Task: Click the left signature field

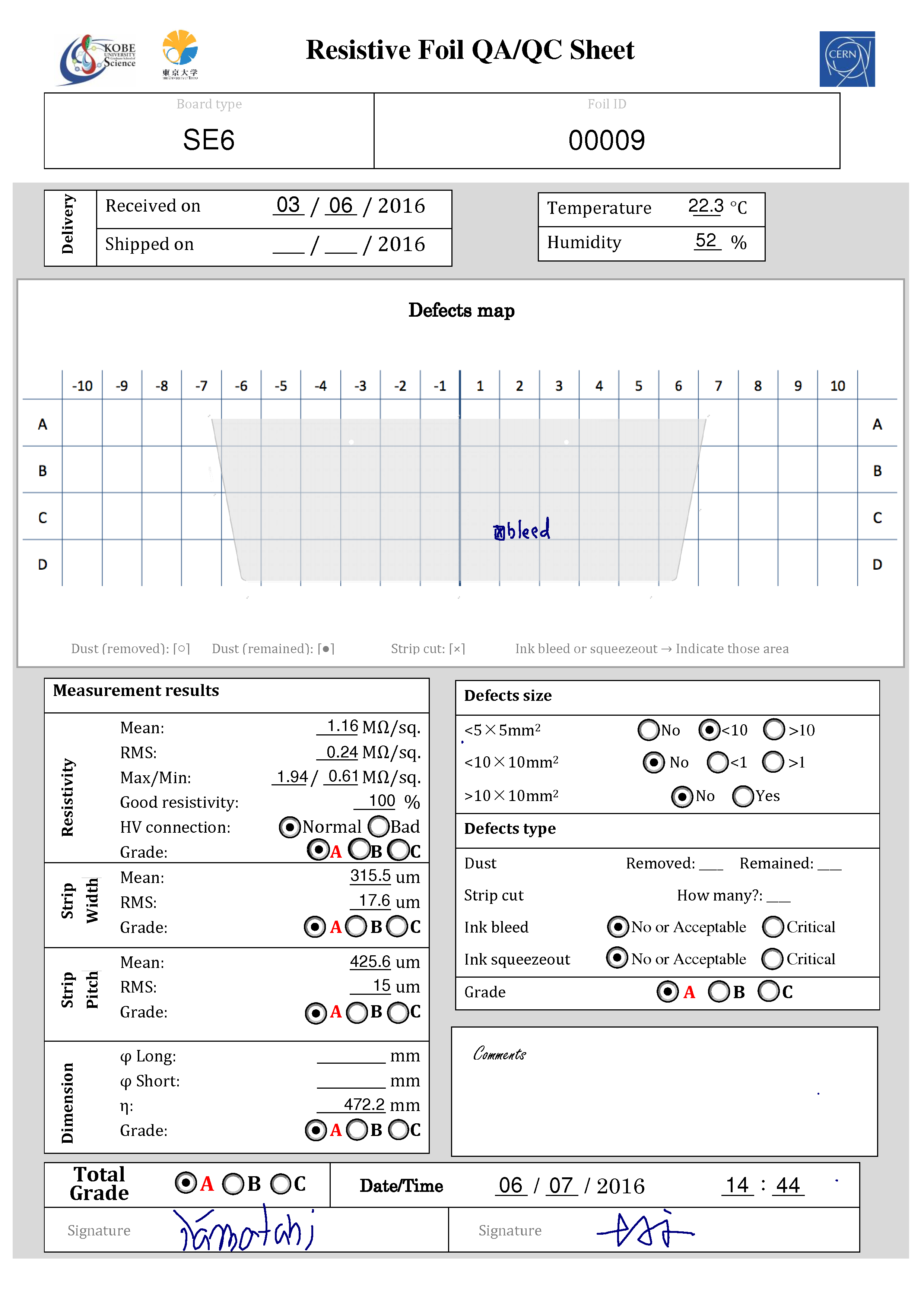Action: (246, 1230)
